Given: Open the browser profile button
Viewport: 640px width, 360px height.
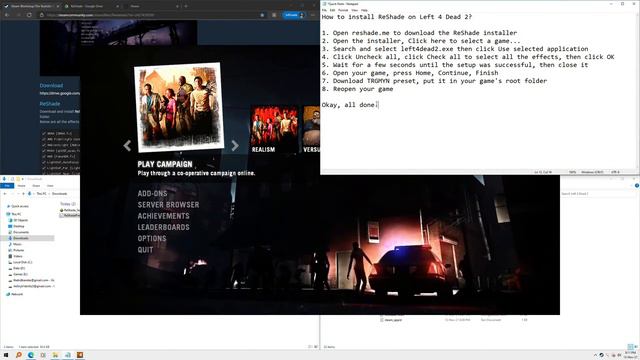Looking at the screenshot, I should (x=293, y=15).
